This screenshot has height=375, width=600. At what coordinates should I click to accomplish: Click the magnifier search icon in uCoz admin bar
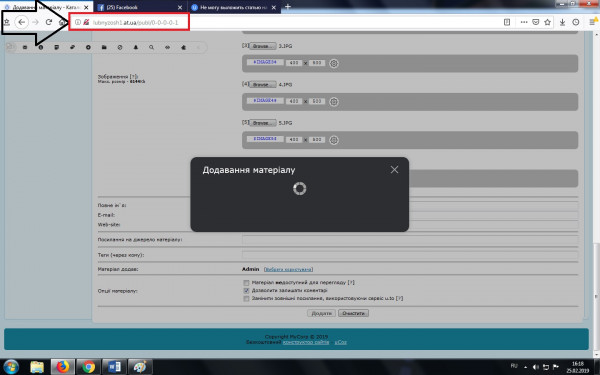tap(152, 47)
